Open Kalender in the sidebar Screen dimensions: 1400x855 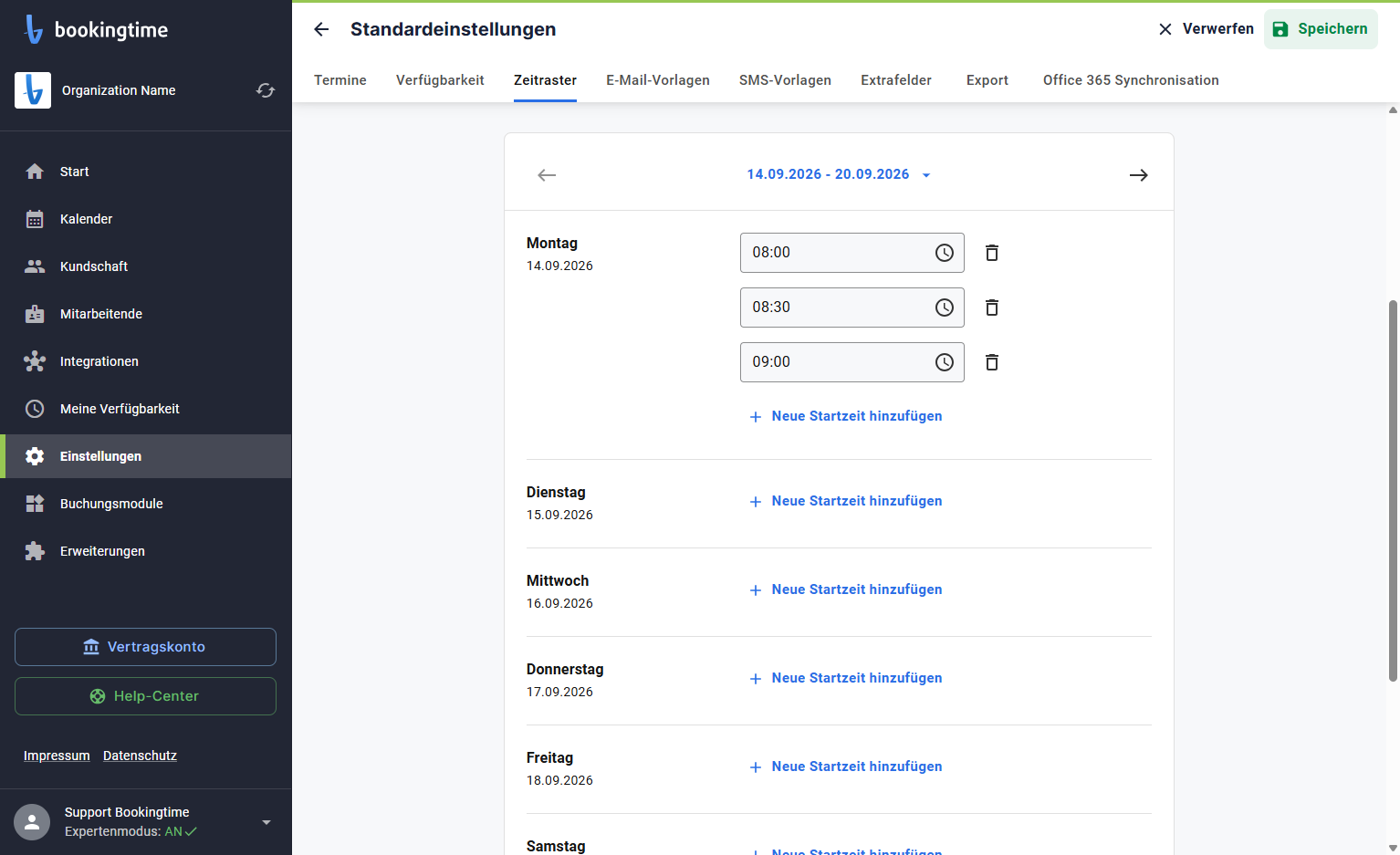pos(146,219)
